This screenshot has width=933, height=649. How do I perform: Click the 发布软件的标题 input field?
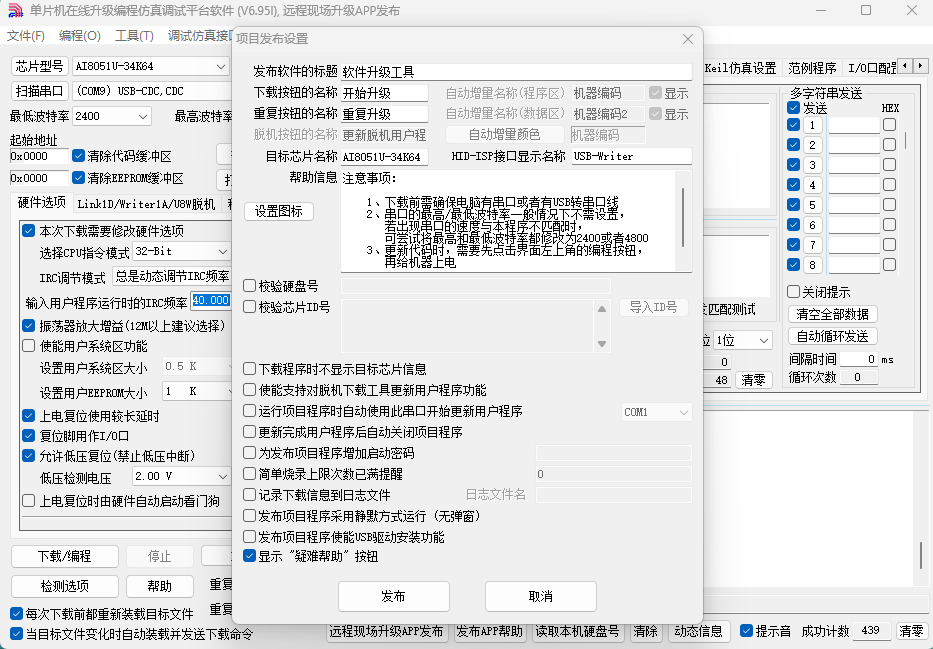click(515, 72)
